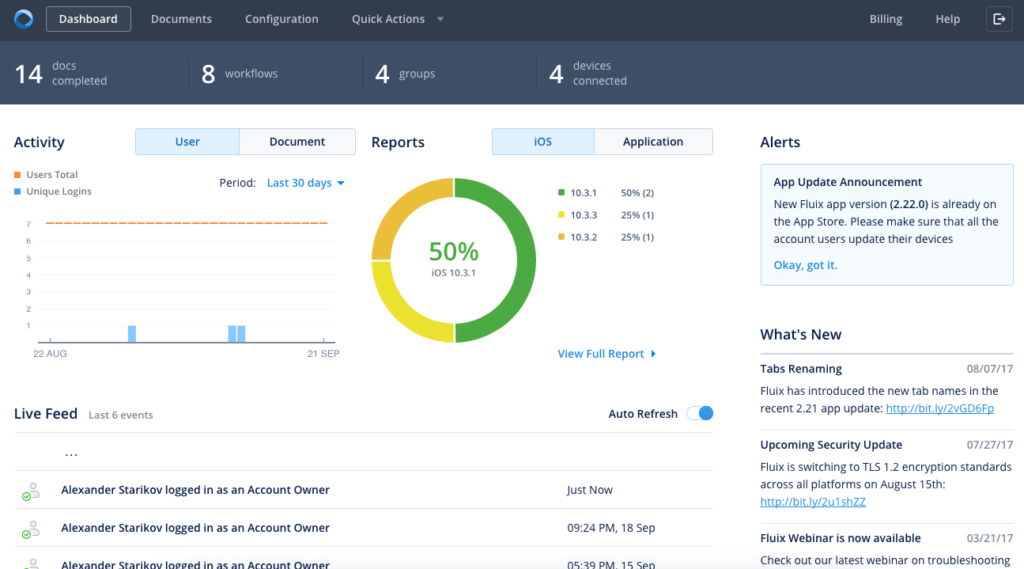
Task: Switch Activity view to Document
Action: pos(297,142)
